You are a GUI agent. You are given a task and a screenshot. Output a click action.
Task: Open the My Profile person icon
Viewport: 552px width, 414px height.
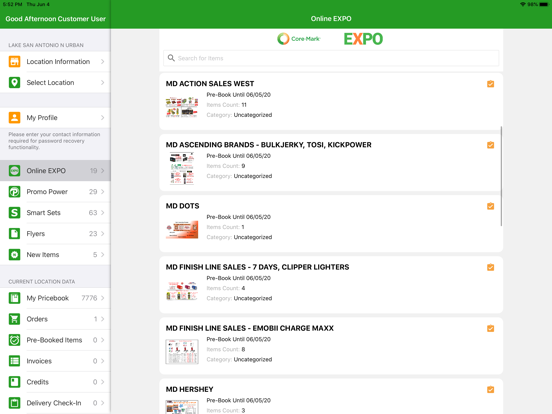click(x=14, y=118)
